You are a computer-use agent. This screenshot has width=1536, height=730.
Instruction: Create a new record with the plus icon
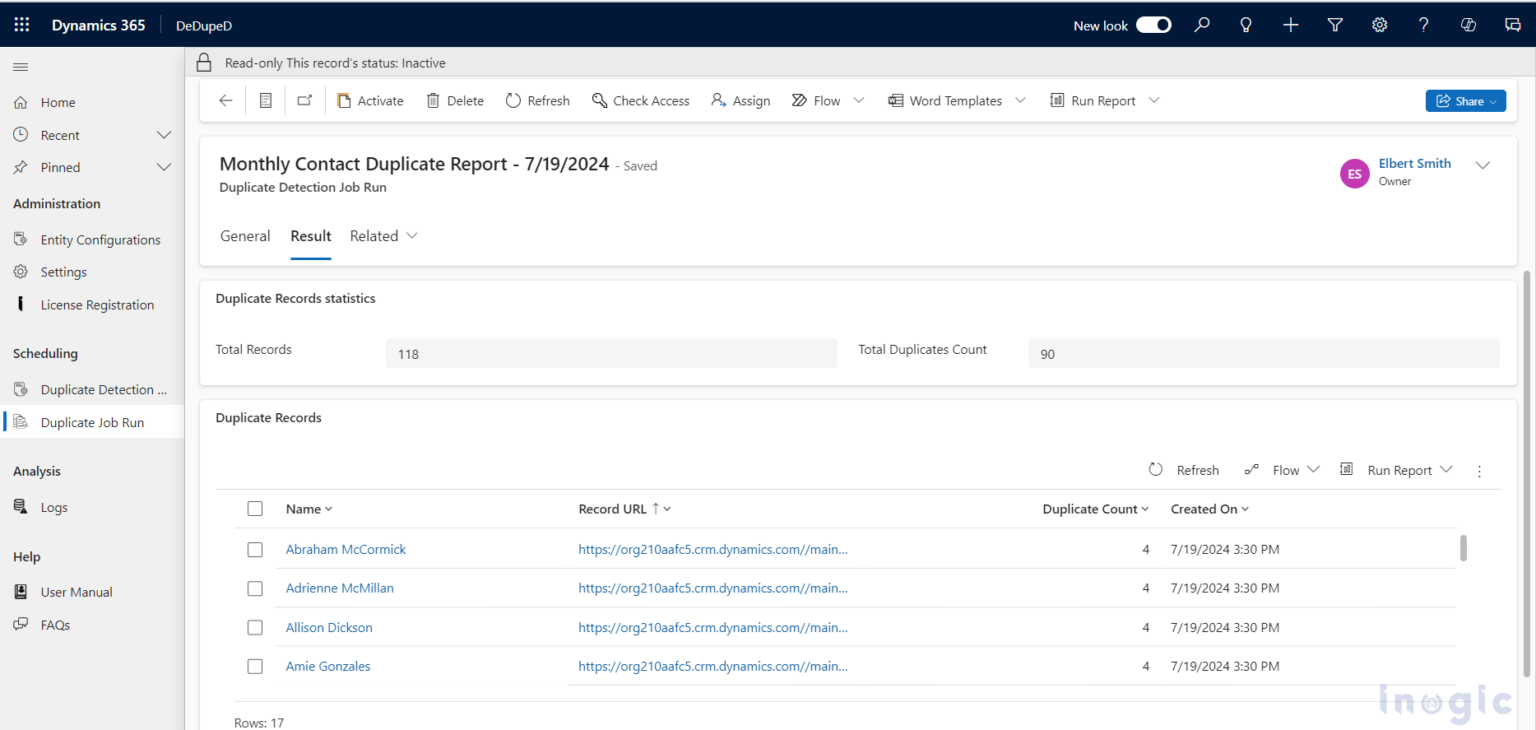pos(1290,24)
